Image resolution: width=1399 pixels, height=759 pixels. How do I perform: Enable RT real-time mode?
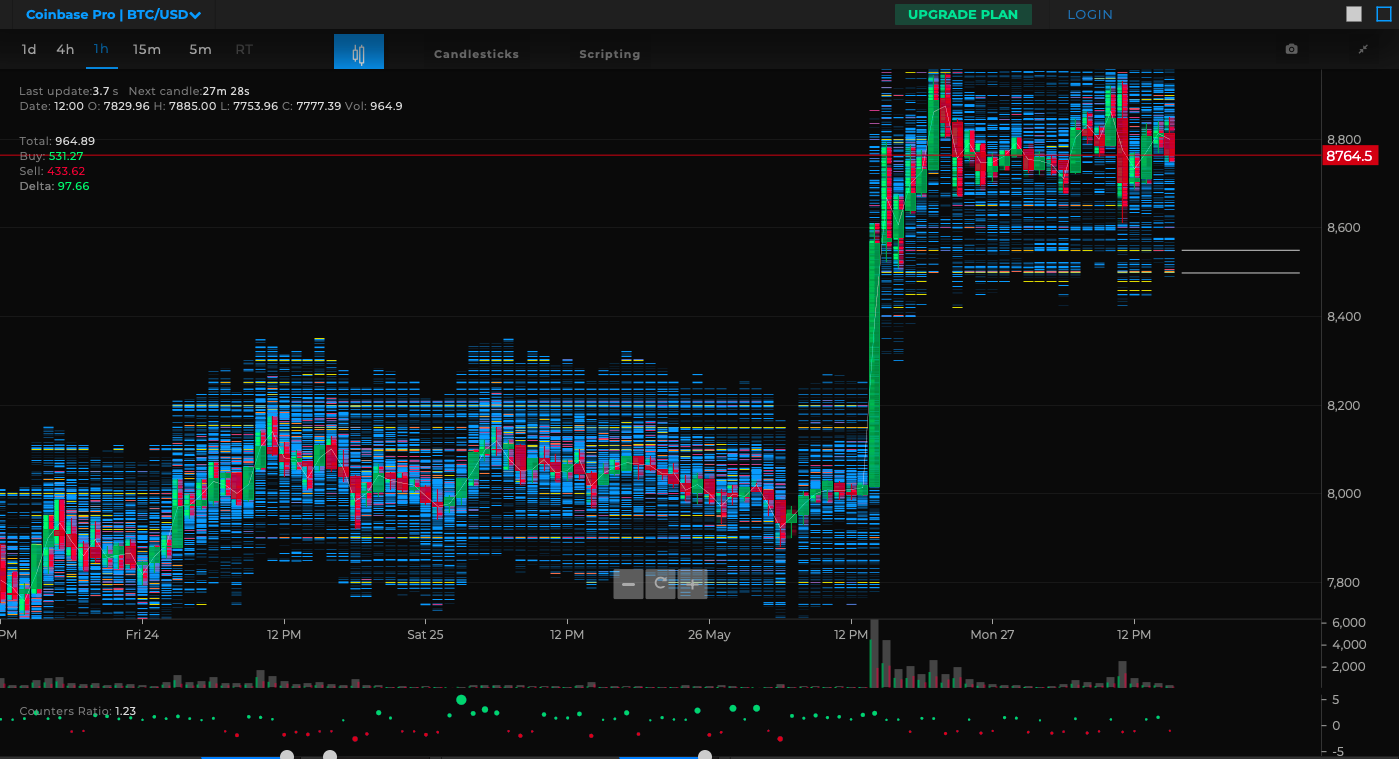click(244, 50)
